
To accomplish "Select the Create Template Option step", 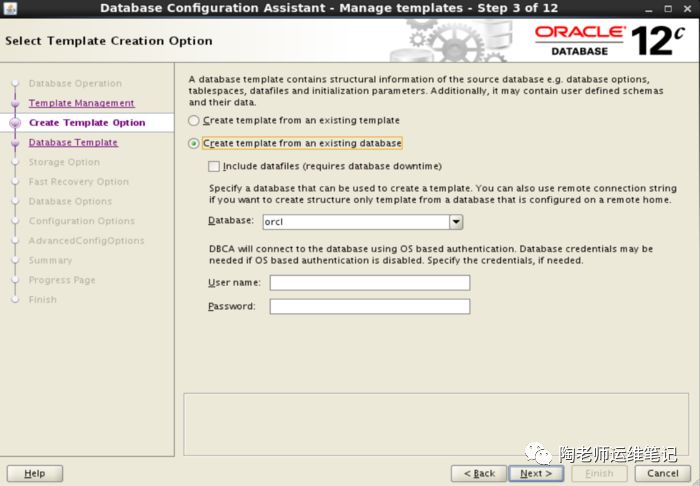I will pyautogui.click(x=87, y=123).
